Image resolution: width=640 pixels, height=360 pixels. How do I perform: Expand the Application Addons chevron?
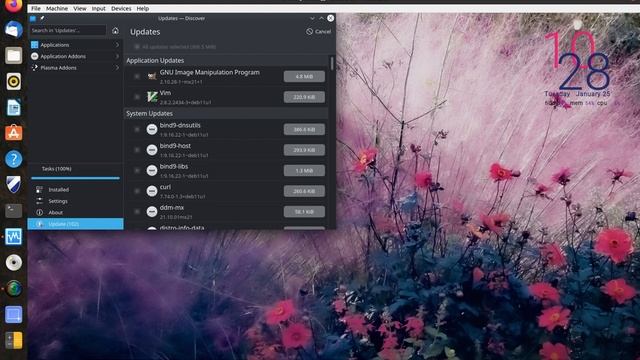[117, 56]
